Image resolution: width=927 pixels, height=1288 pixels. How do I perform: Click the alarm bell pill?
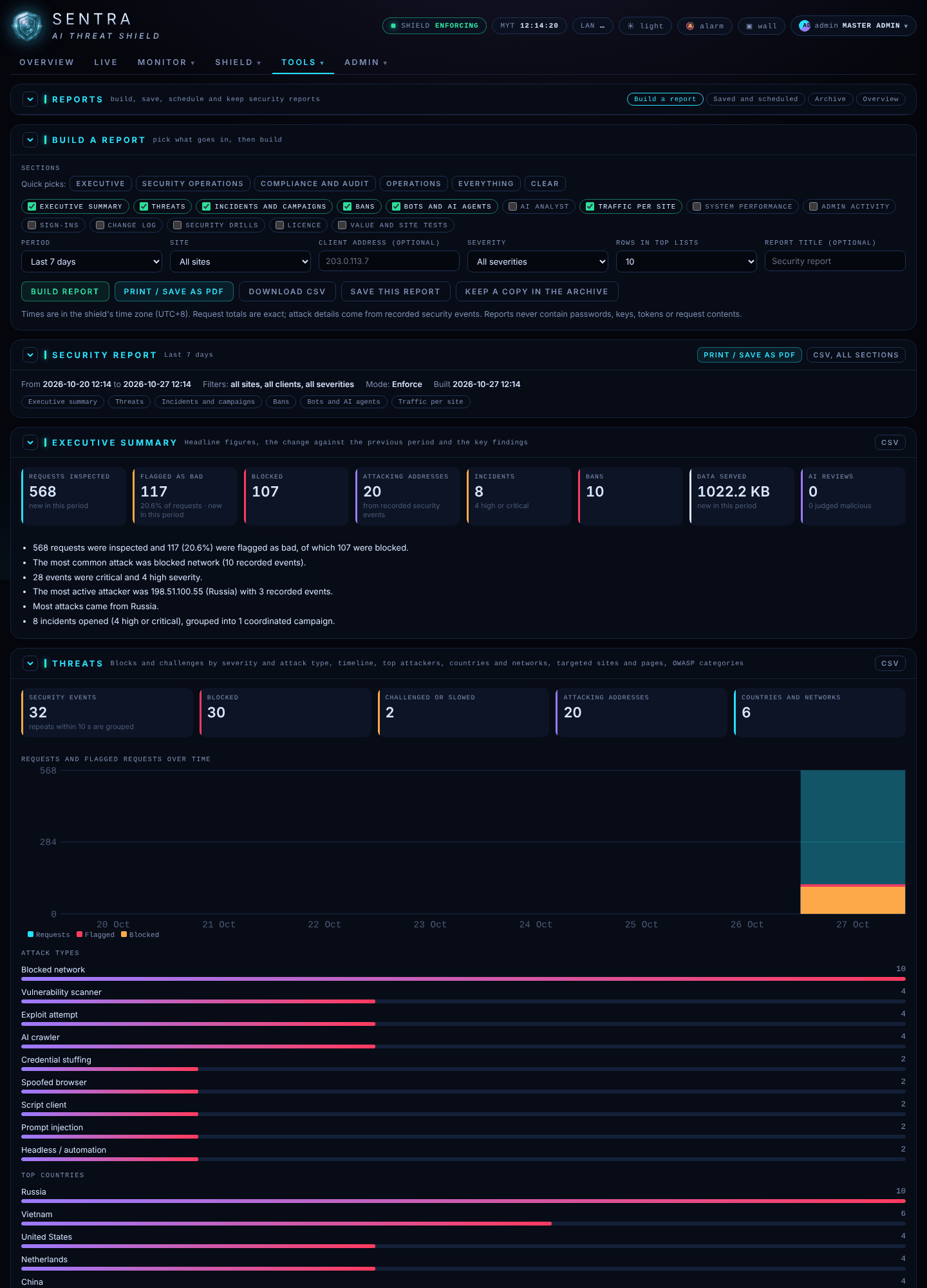pyautogui.click(x=704, y=26)
